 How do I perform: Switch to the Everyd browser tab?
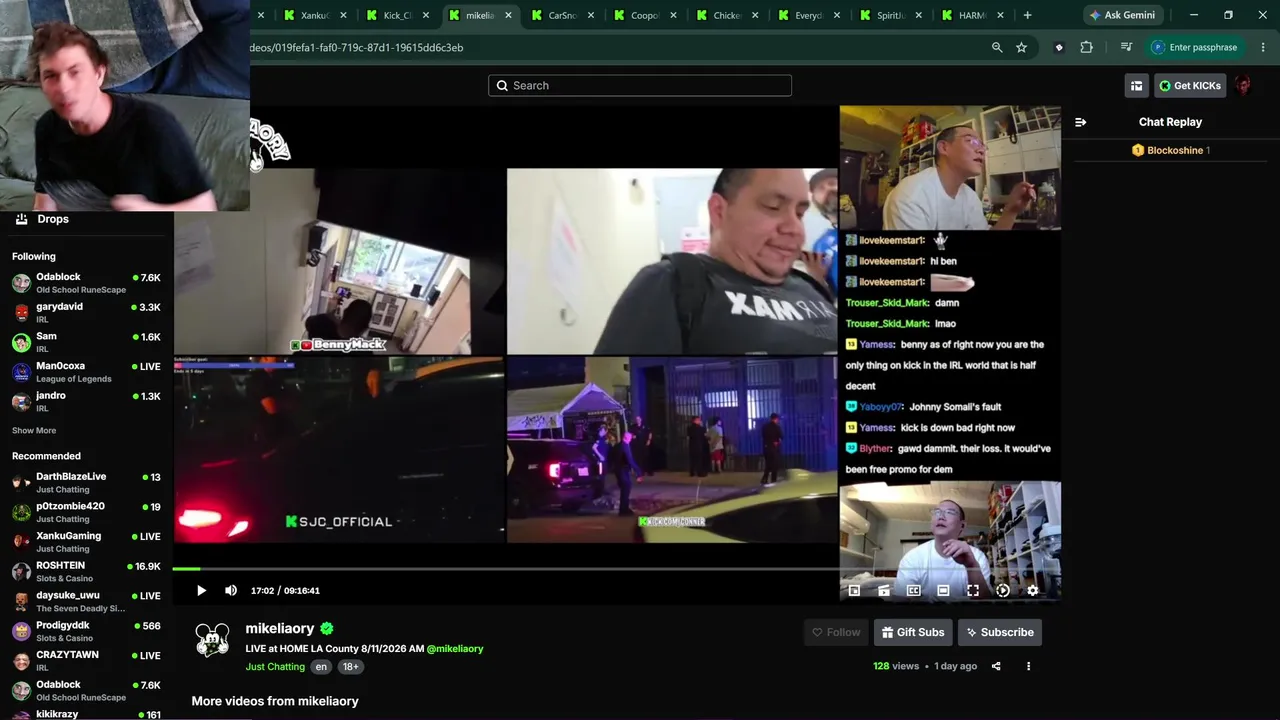[808, 15]
